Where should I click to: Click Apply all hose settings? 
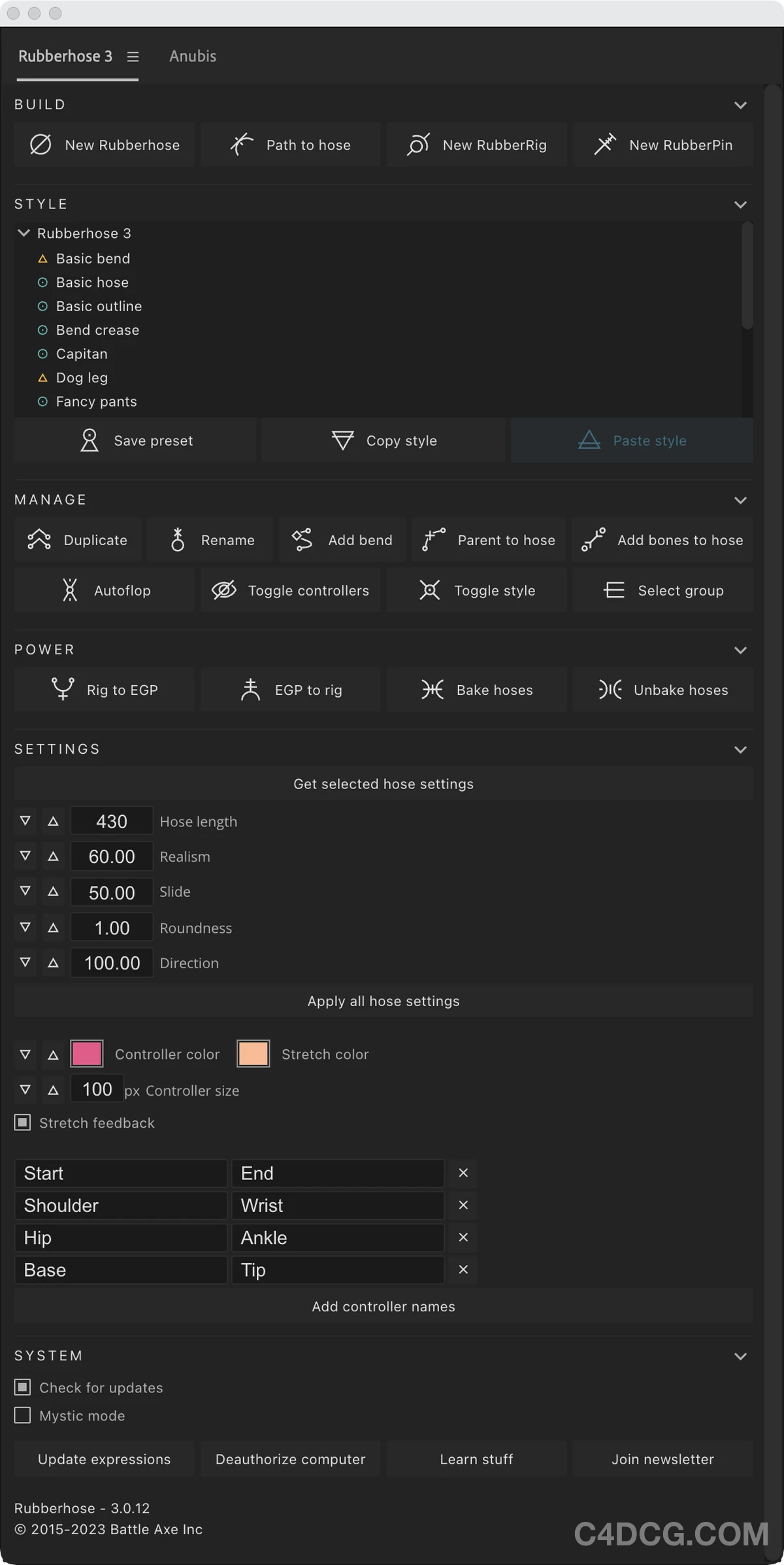coord(384,1001)
